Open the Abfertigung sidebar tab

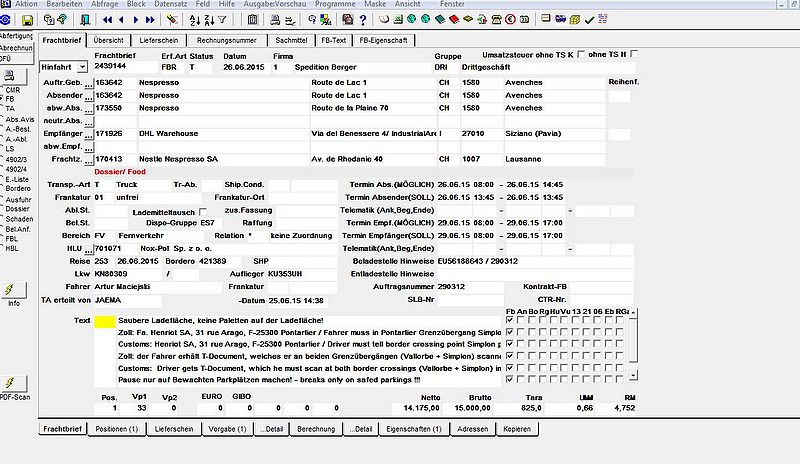tap(16, 36)
